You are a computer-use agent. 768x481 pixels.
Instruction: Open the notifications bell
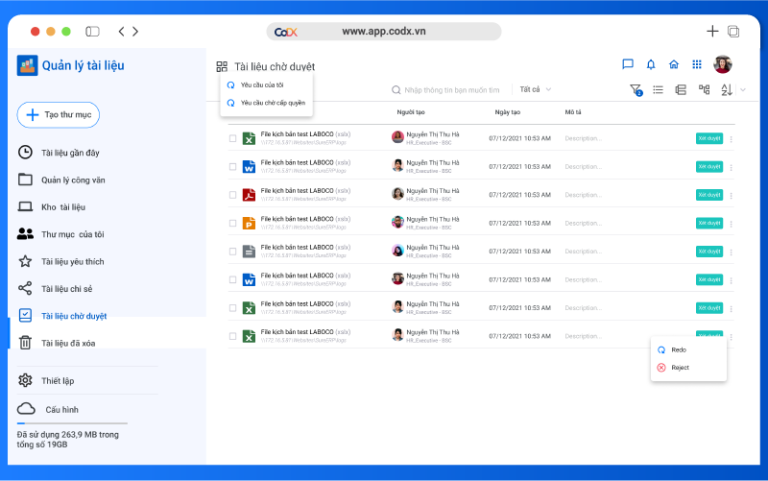[651, 65]
